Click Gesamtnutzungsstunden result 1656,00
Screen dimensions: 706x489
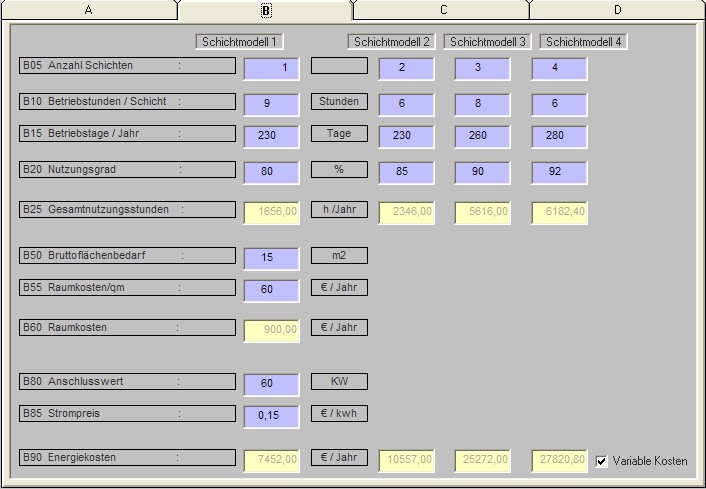272,213
